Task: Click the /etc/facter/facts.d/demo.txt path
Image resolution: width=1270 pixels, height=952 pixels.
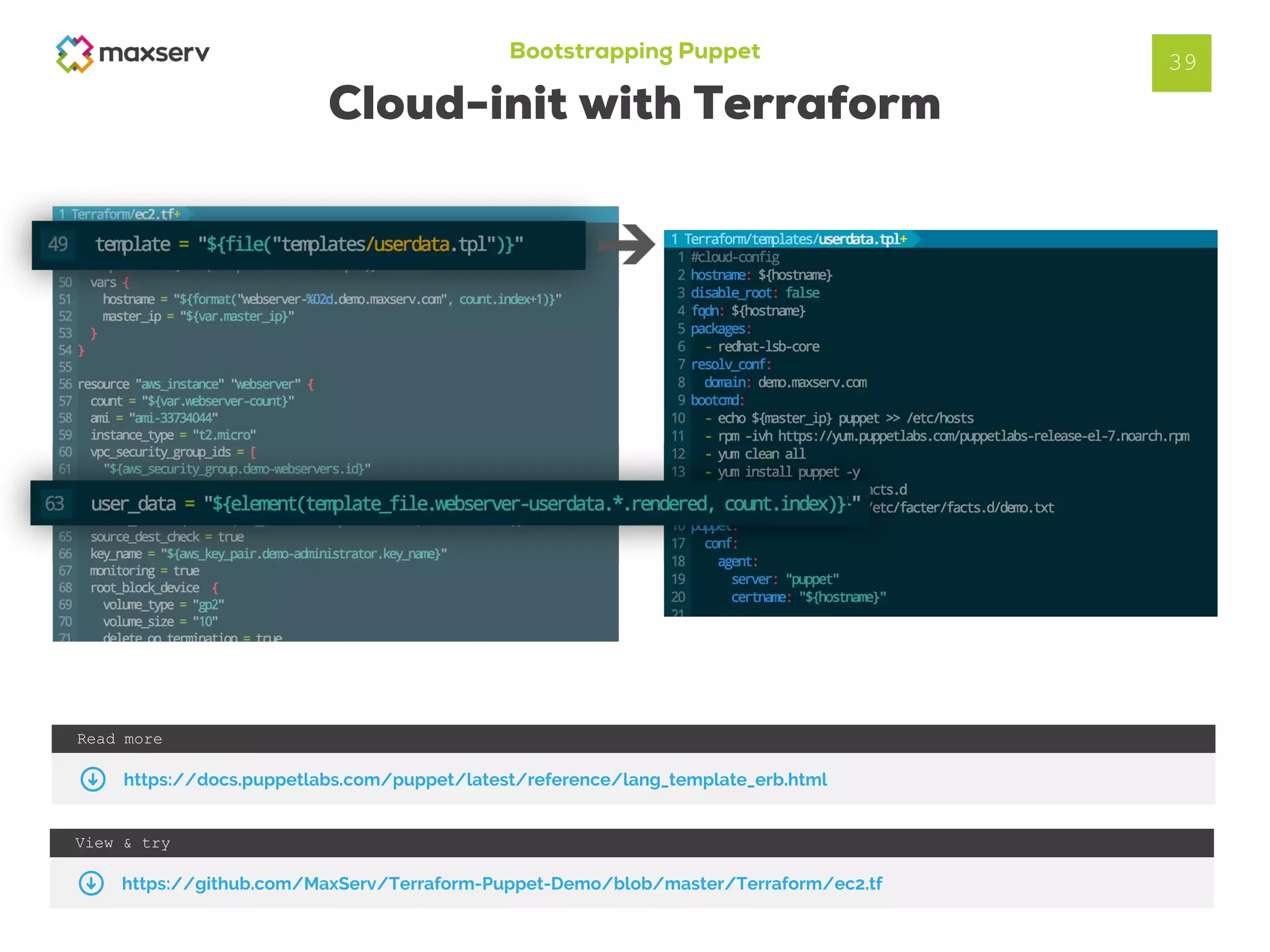Action: click(x=962, y=508)
